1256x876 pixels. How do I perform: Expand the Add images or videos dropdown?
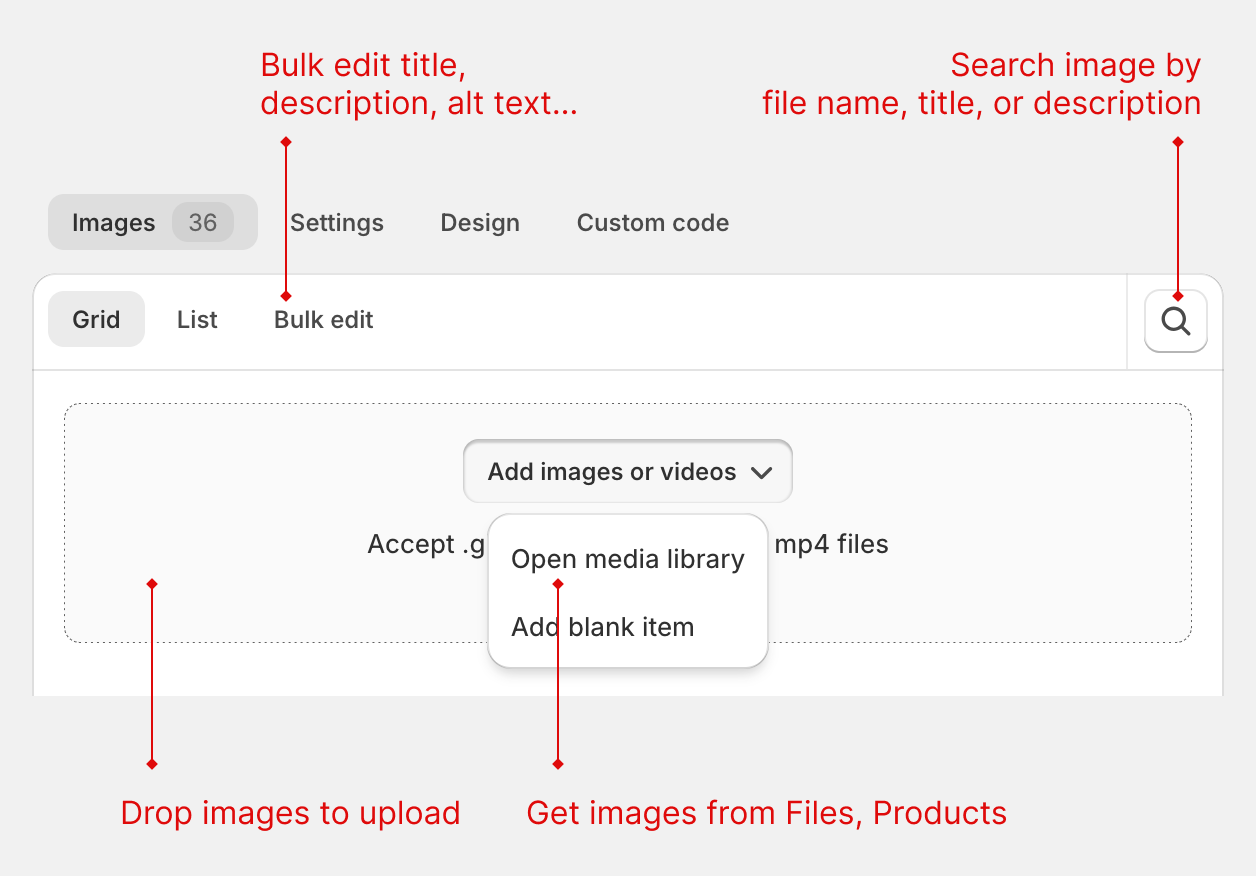[x=627, y=471]
